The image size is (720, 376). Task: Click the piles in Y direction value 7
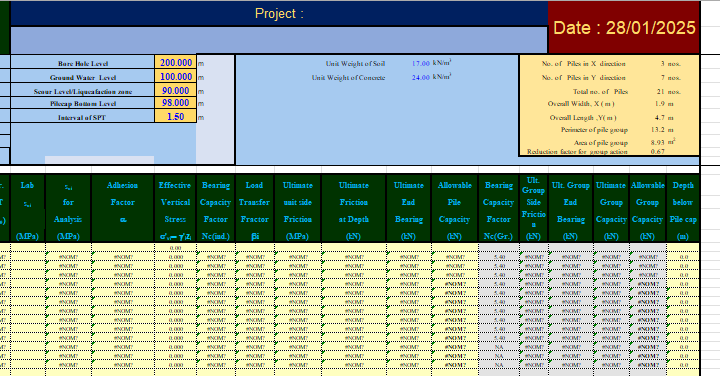click(663, 78)
